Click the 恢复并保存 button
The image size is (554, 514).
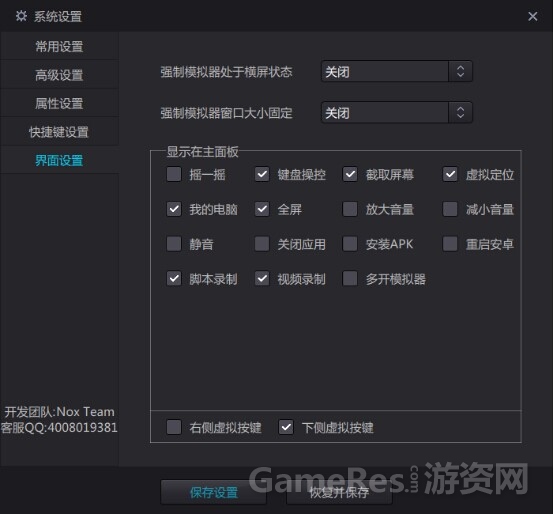click(x=339, y=492)
